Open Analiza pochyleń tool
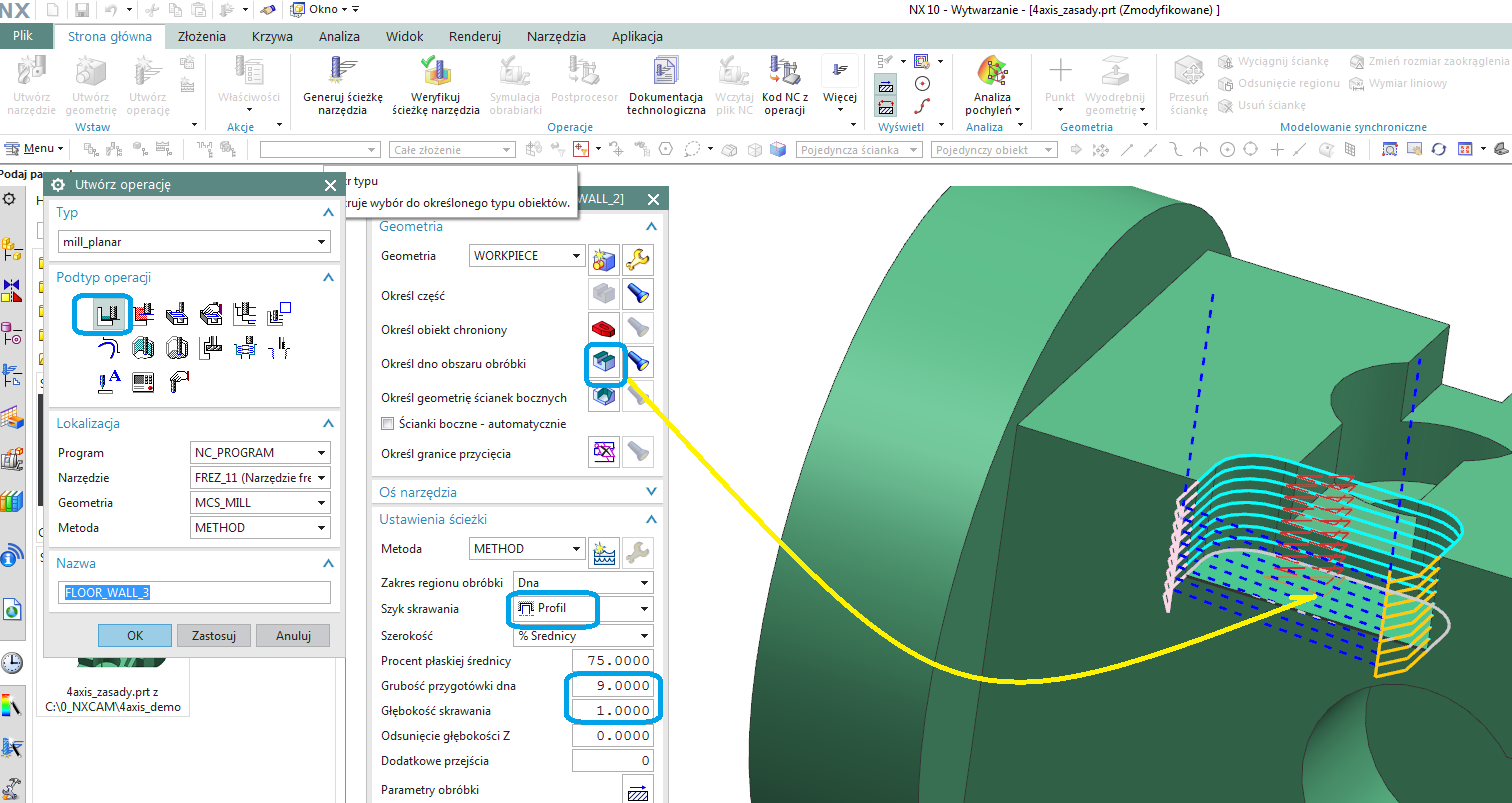 [x=991, y=71]
